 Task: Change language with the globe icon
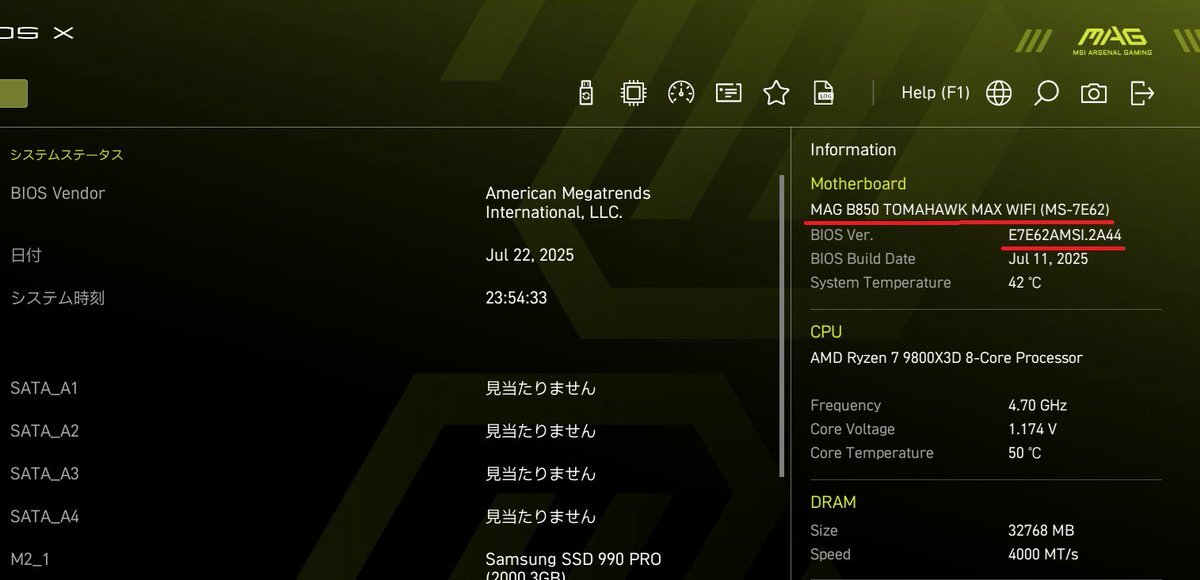[998, 93]
